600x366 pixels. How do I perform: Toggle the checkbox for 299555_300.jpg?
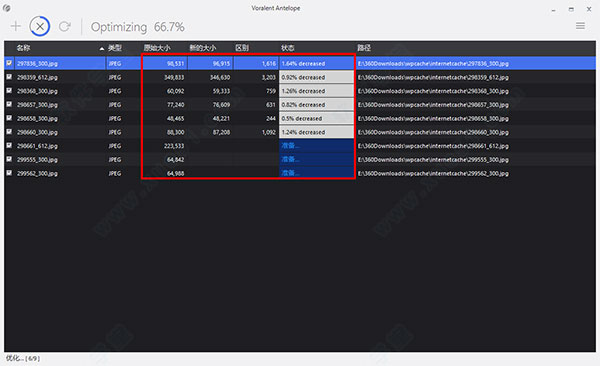point(9,159)
